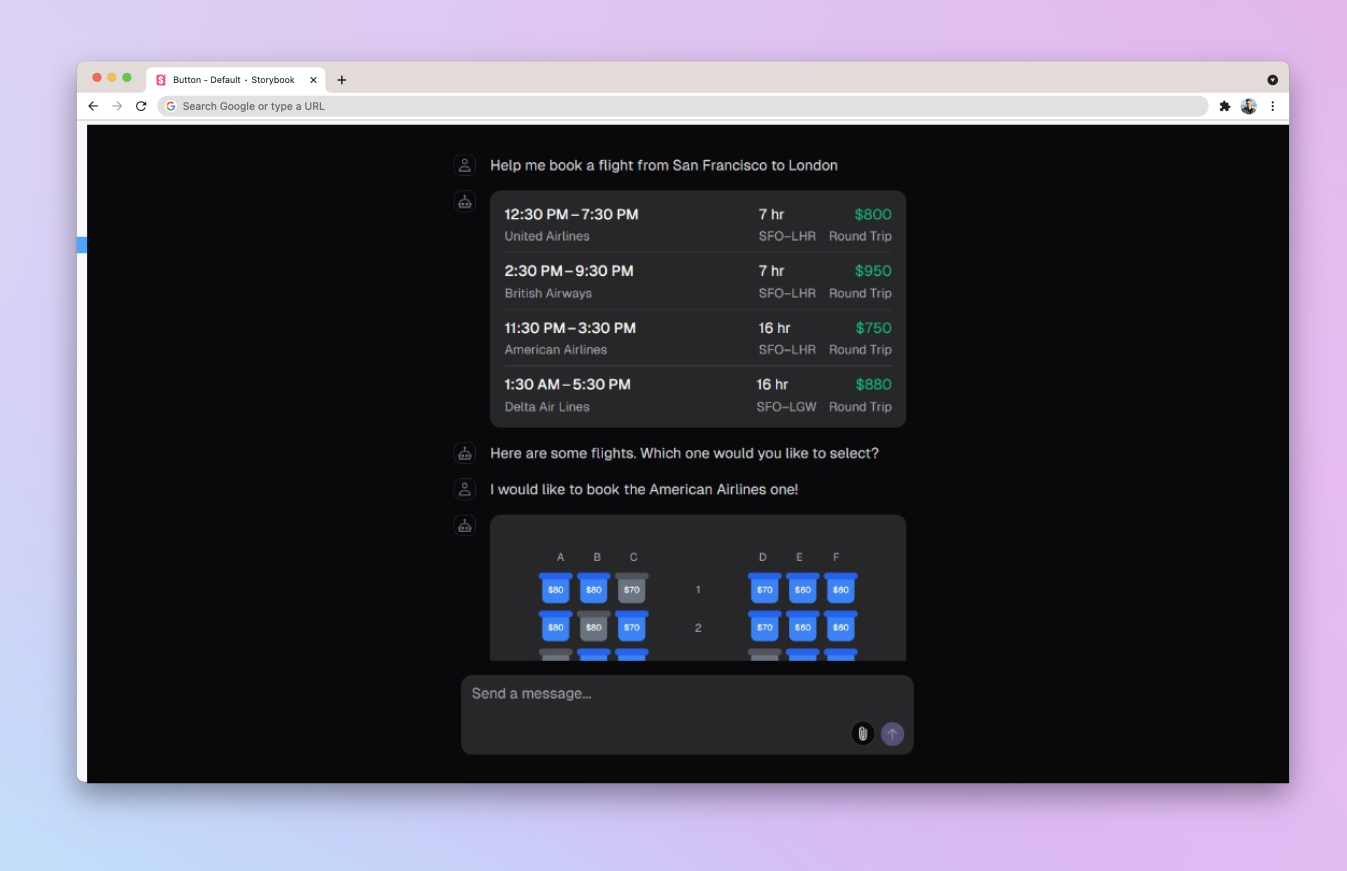This screenshot has width=1347, height=871.
Task: Select seat 1F priced $60
Action: click(x=841, y=588)
